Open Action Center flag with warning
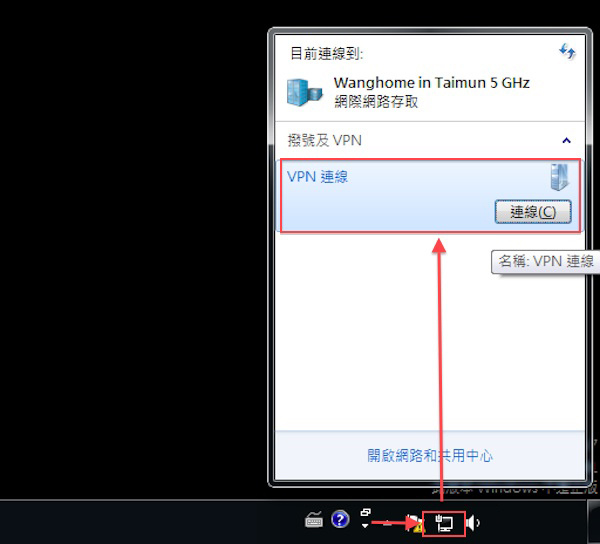 tap(415, 523)
